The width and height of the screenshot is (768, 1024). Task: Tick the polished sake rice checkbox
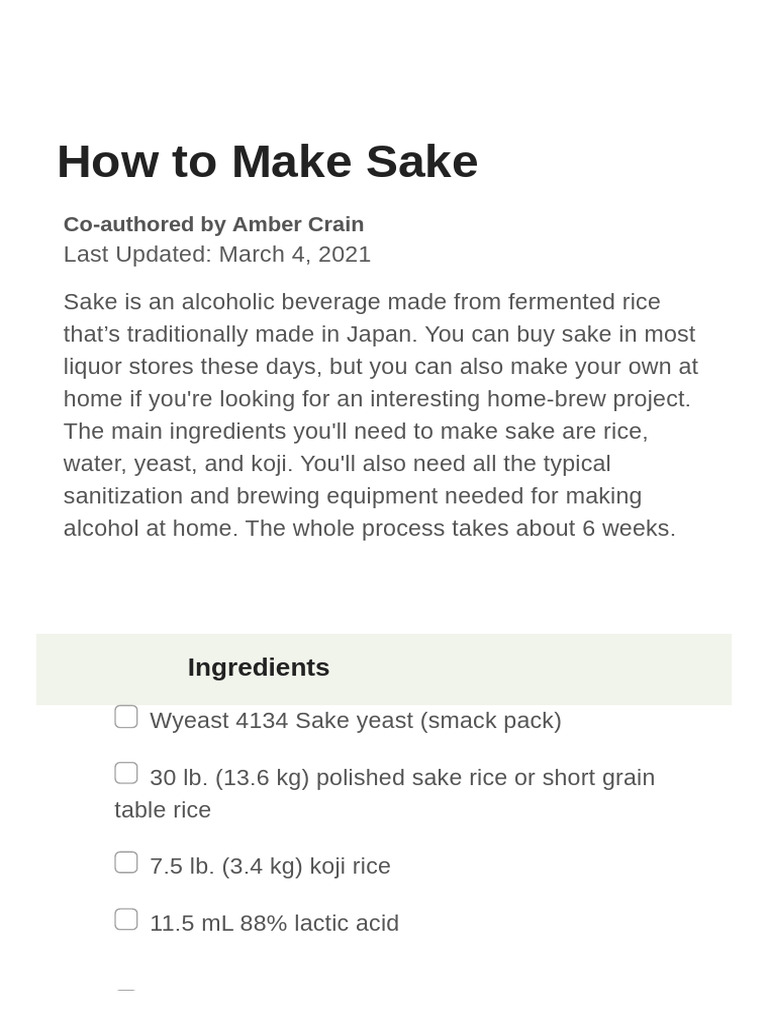coord(126,774)
